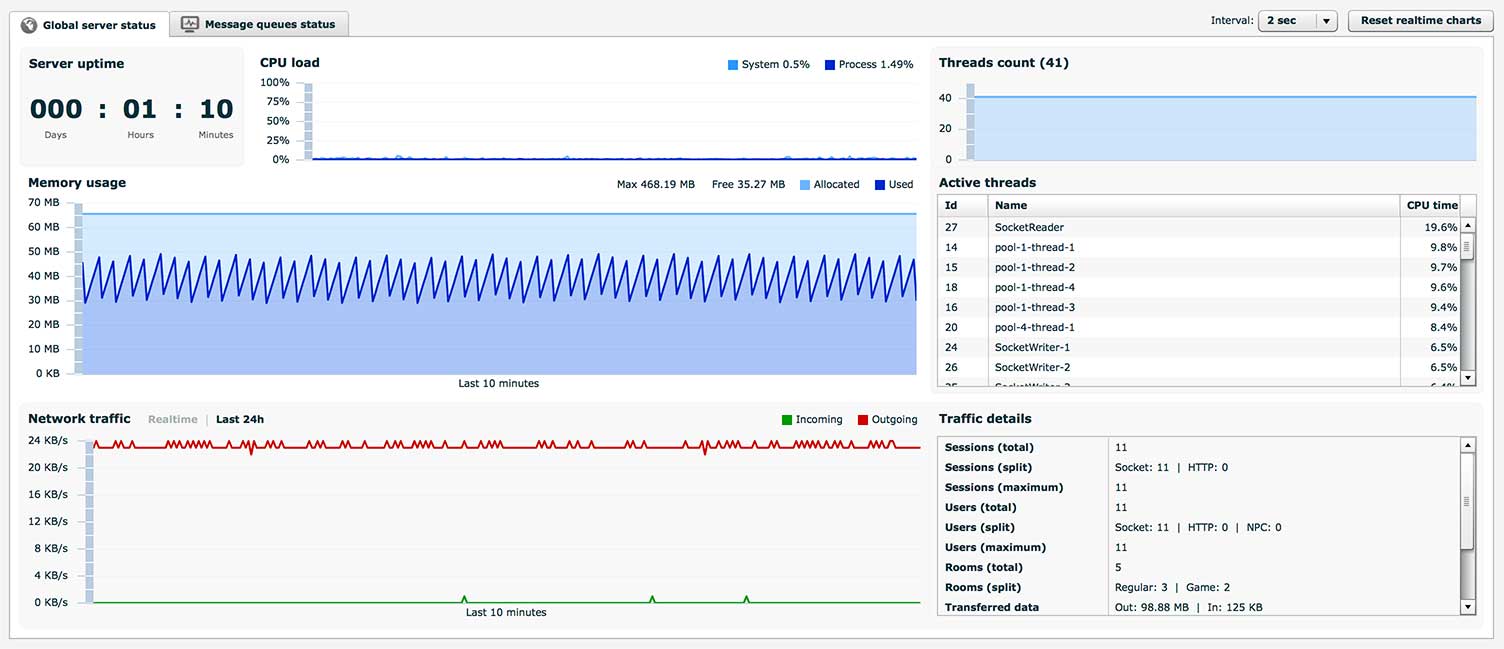This screenshot has height=649, width=1504.
Task: Select the Global server status tab
Action: pyautogui.click(x=98, y=25)
